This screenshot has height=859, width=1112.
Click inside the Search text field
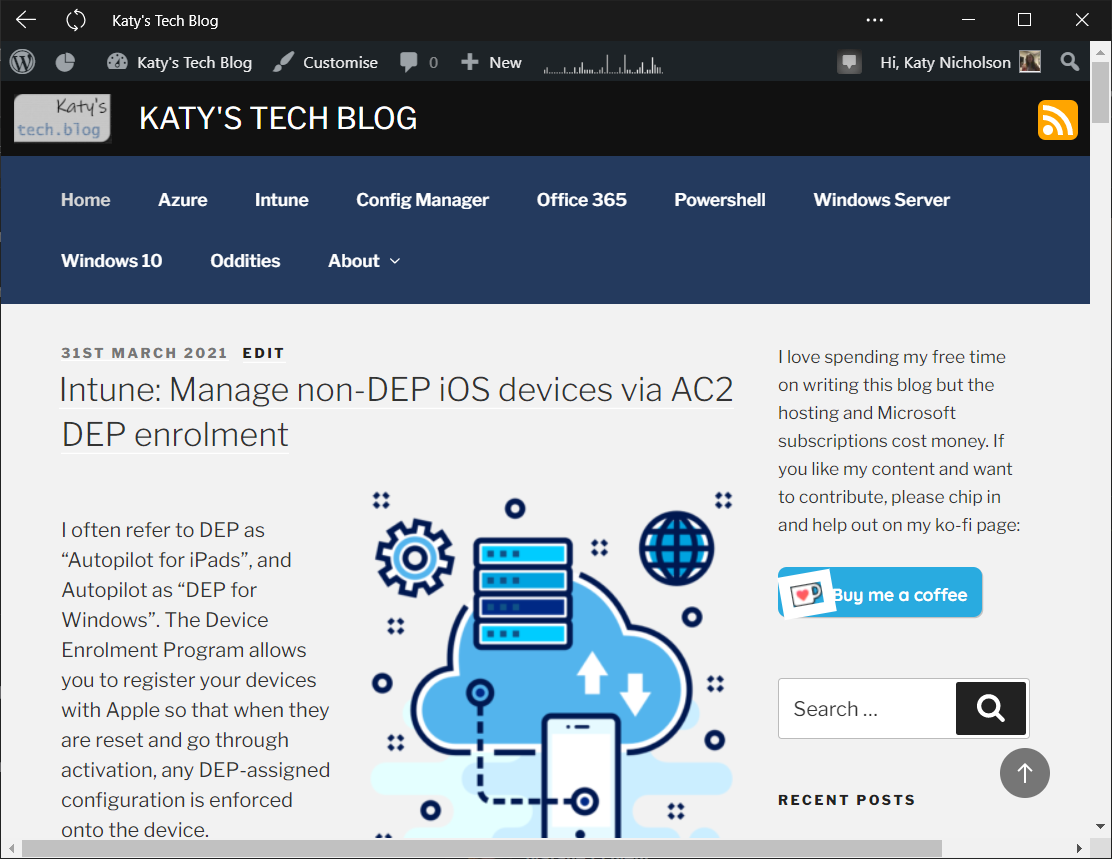pyautogui.click(x=866, y=709)
